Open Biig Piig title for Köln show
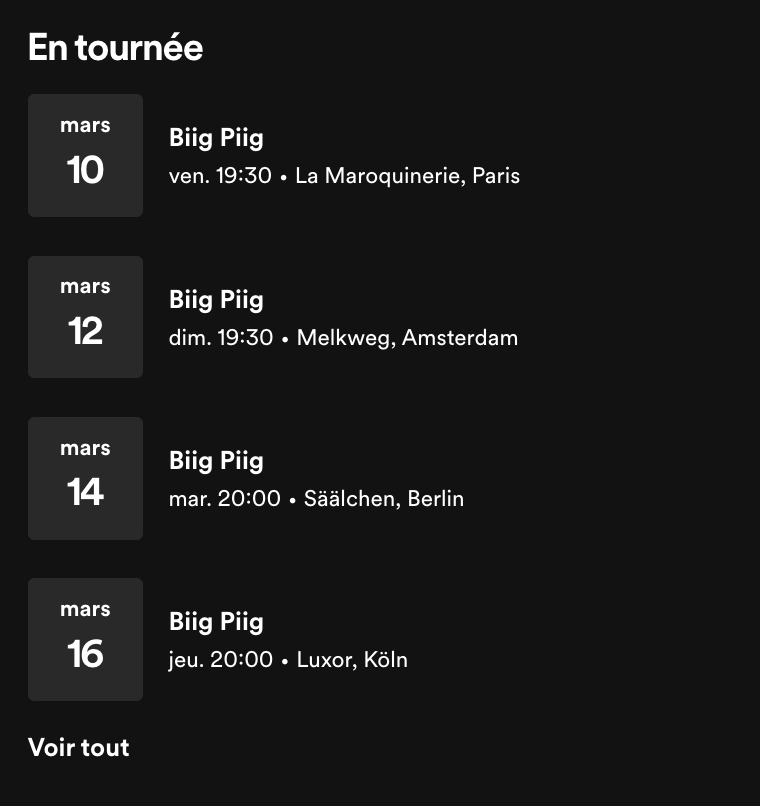 tap(216, 622)
